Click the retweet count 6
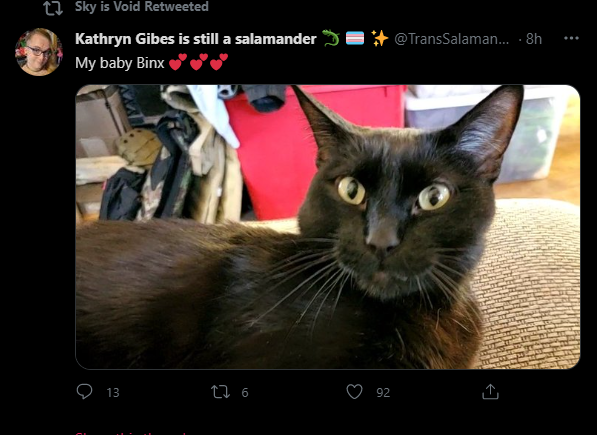The width and height of the screenshot is (597, 435). point(245,392)
